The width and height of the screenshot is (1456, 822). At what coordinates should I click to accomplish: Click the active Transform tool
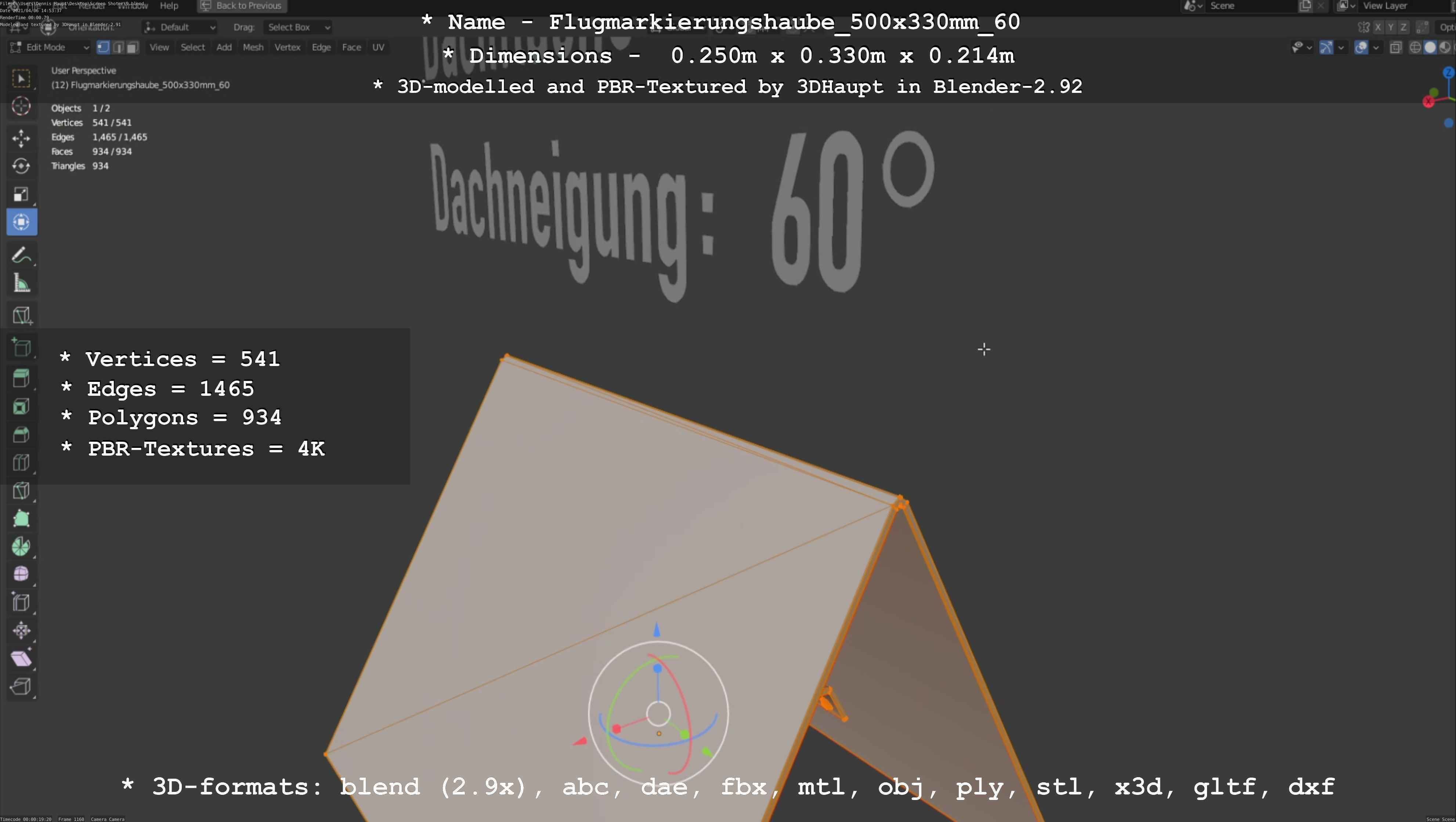click(x=21, y=222)
